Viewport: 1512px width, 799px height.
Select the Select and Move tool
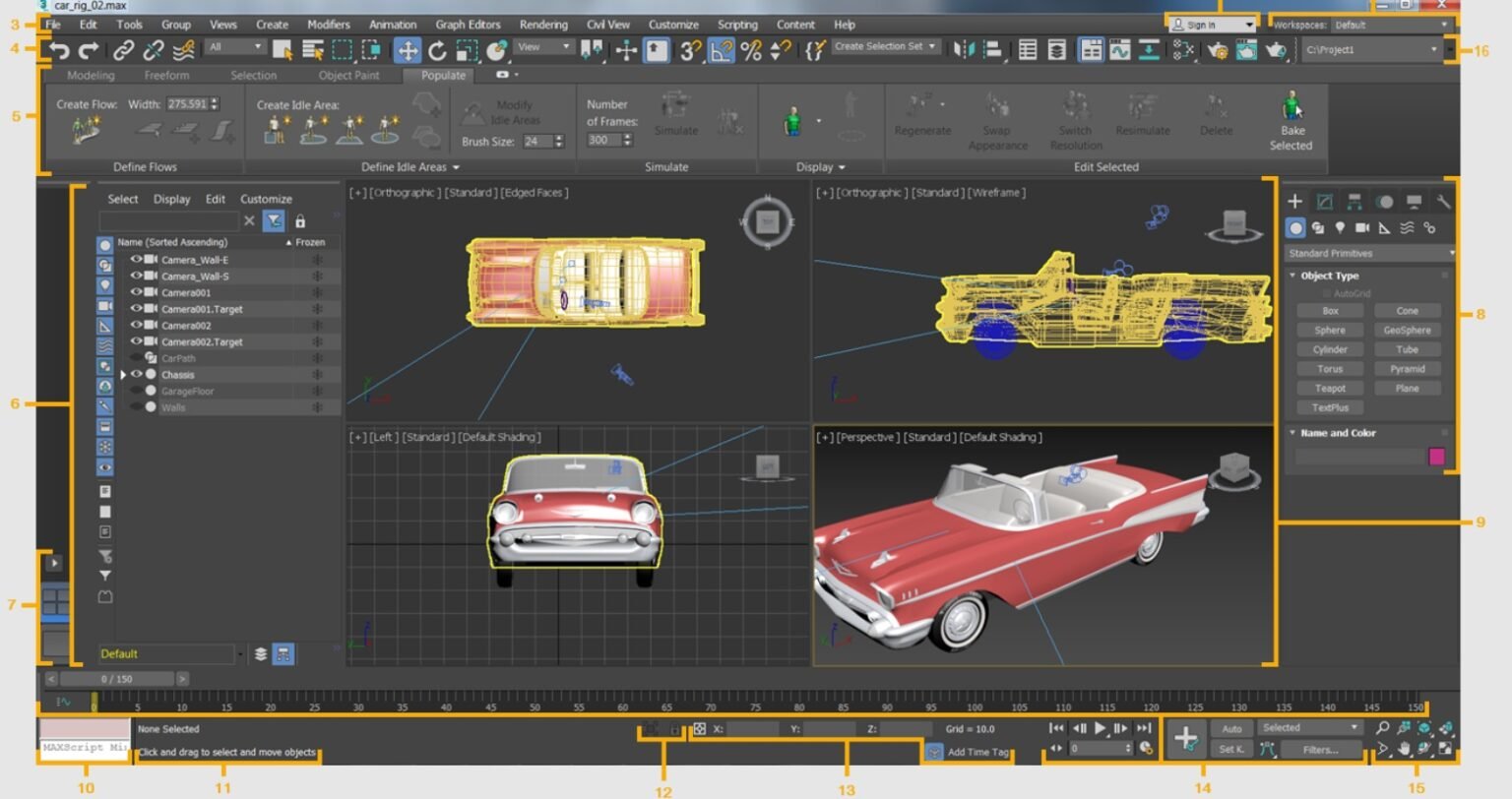coord(410,48)
